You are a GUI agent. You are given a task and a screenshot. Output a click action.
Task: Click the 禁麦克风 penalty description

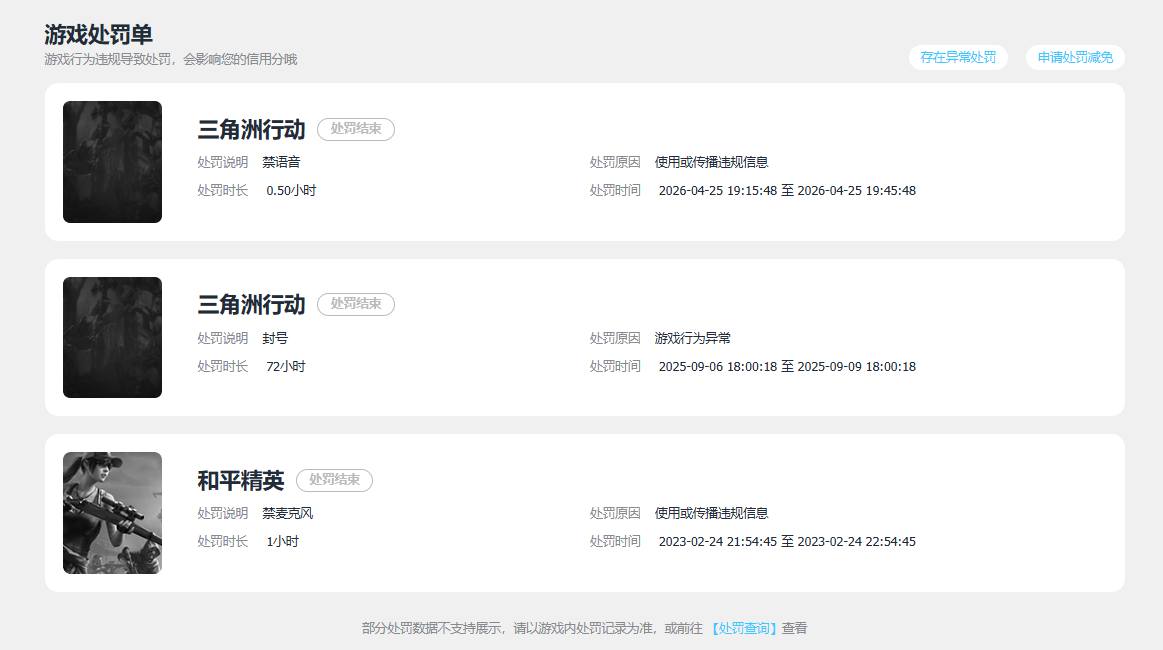click(288, 513)
